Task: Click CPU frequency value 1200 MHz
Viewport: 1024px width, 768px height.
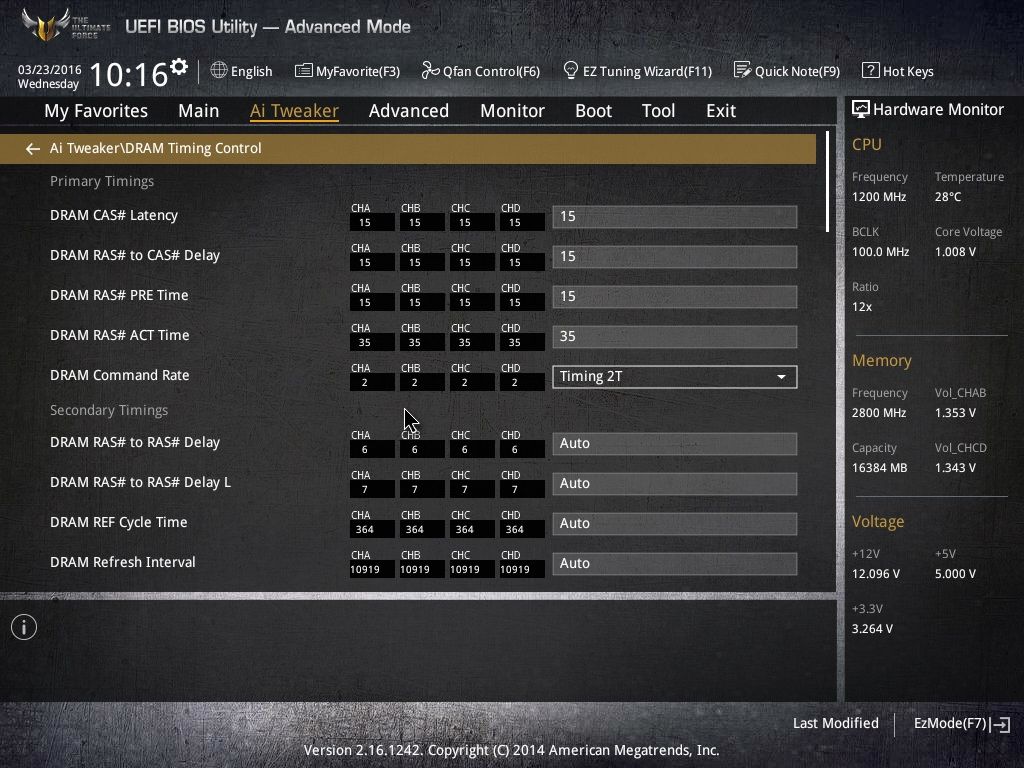Action: (879, 197)
